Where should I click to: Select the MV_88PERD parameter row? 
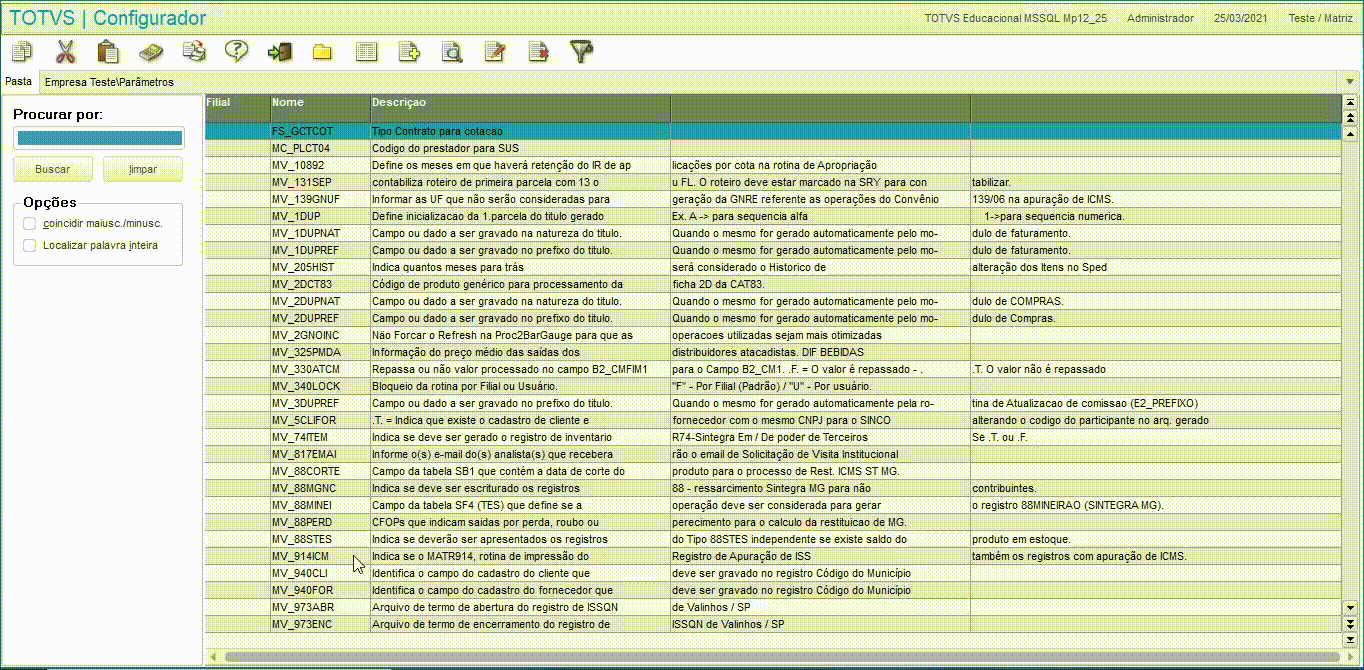[x=772, y=522]
